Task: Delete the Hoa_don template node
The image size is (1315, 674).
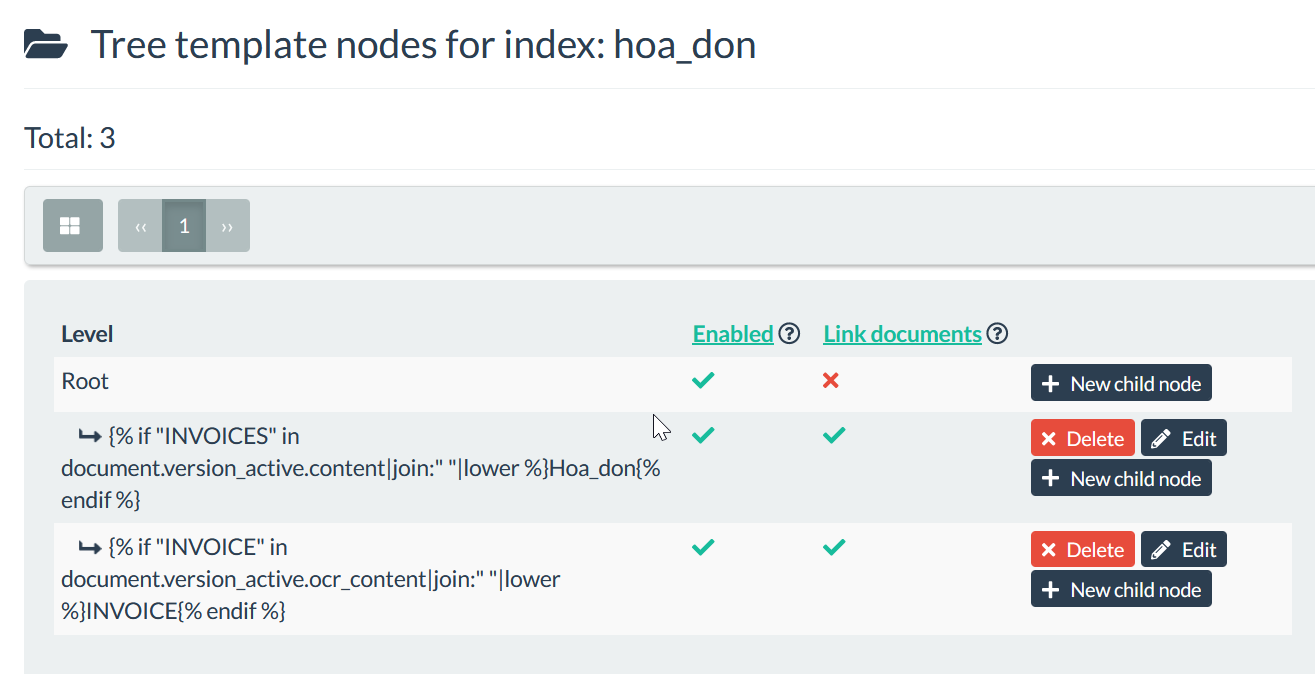Action: (1083, 438)
